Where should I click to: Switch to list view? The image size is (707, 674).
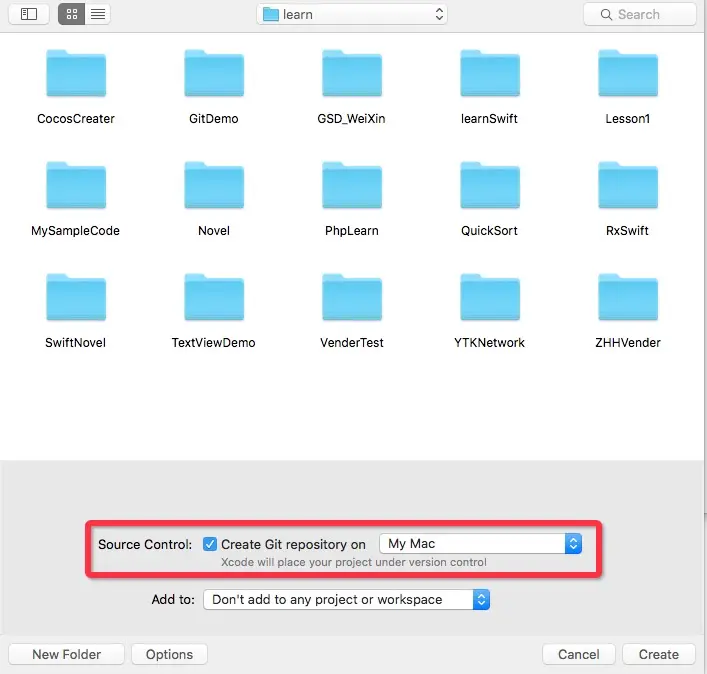click(98, 14)
